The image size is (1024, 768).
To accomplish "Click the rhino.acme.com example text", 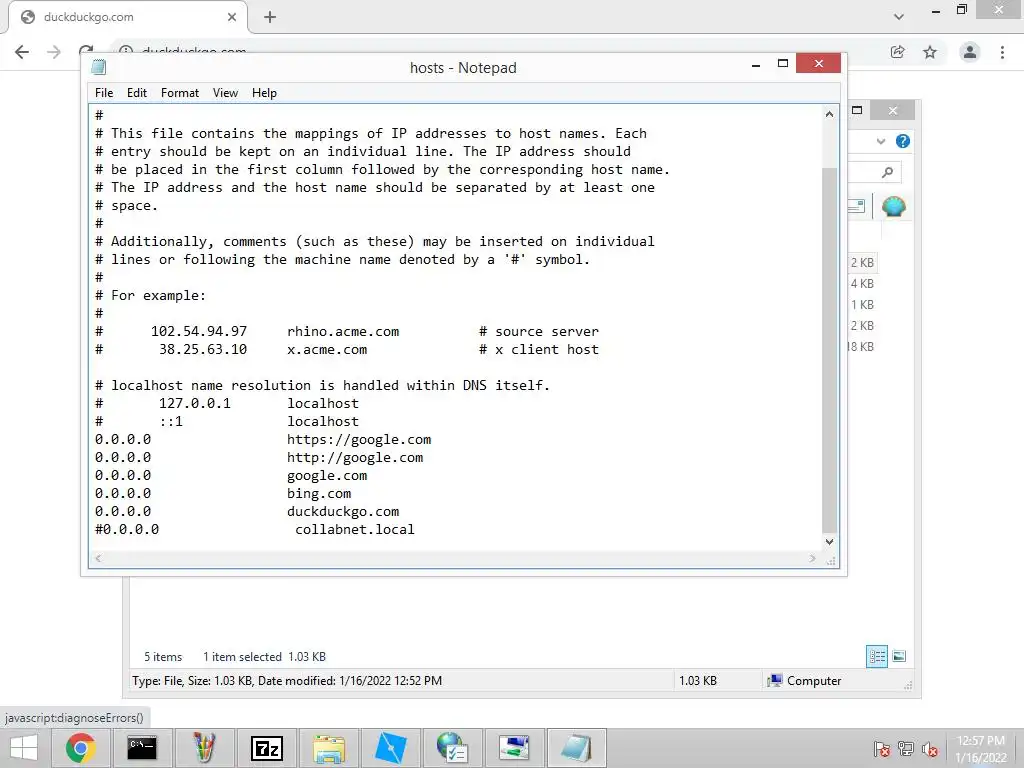I will (343, 332).
